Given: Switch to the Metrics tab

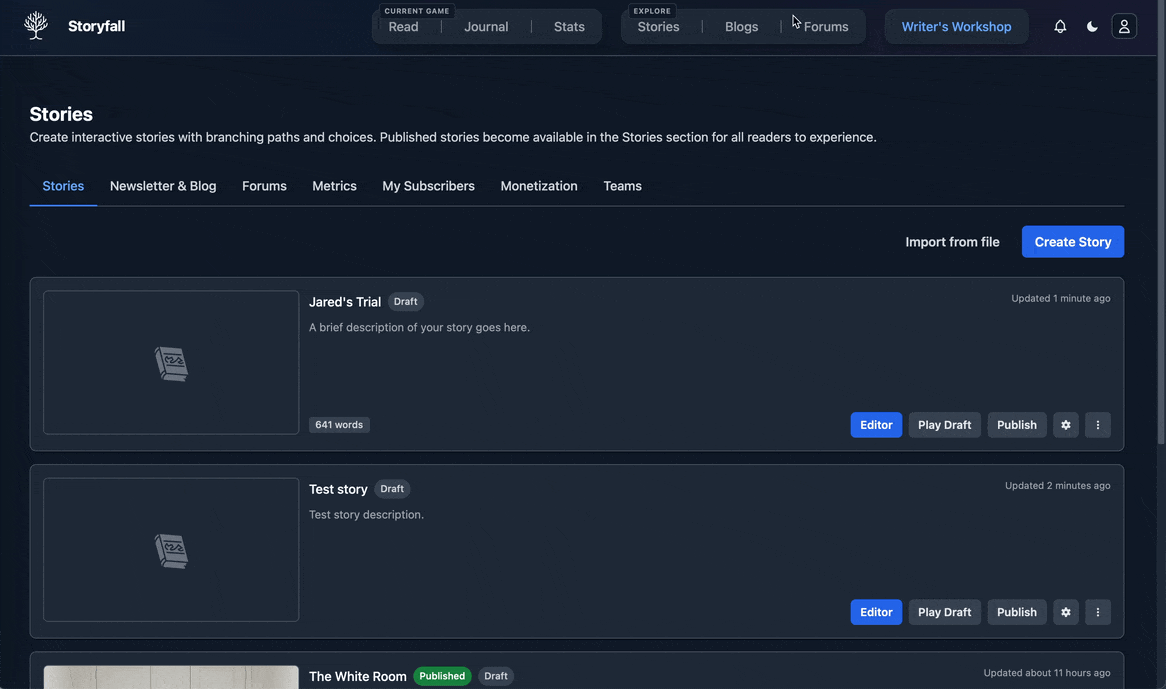Looking at the screenshot, I should pyautogui.click(x=334, y=186).
